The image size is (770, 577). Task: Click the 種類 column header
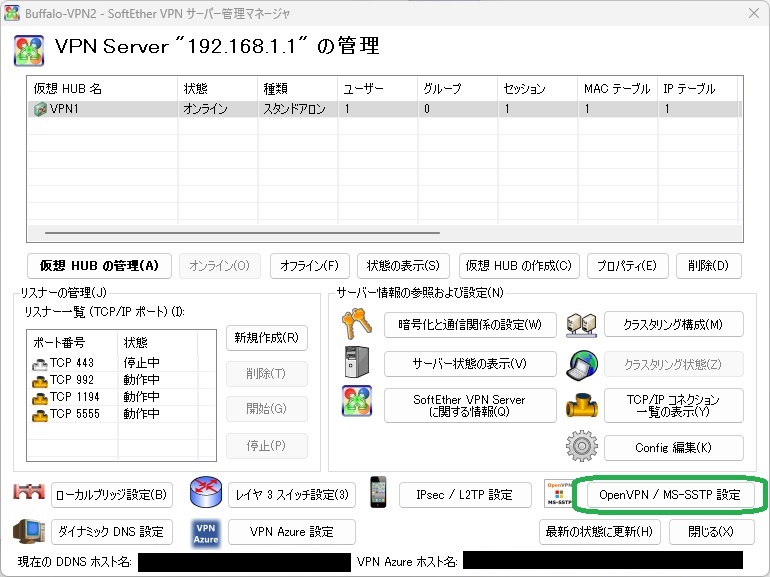[298, 89]
